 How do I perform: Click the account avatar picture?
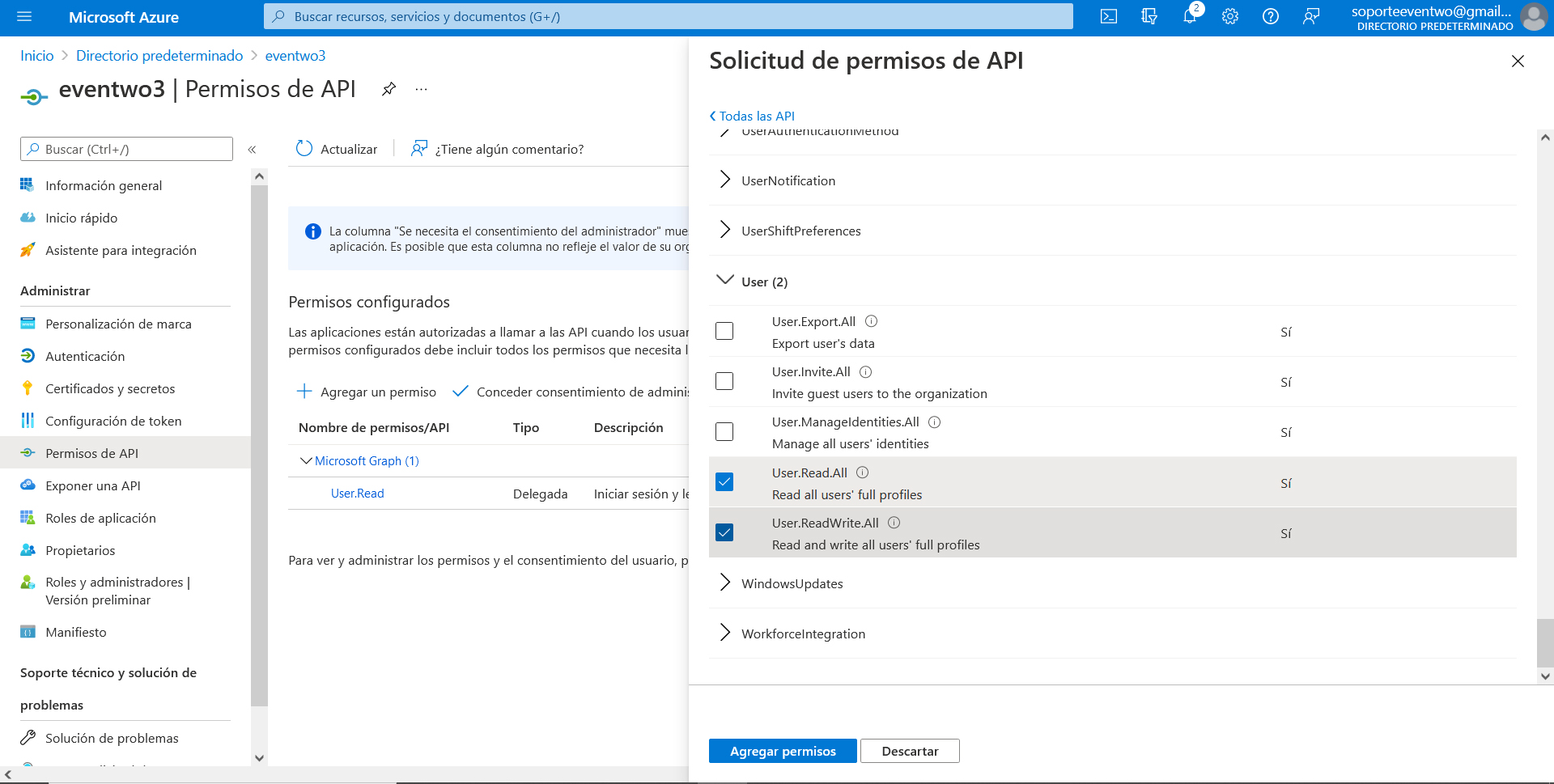(x=1534, y=17)
